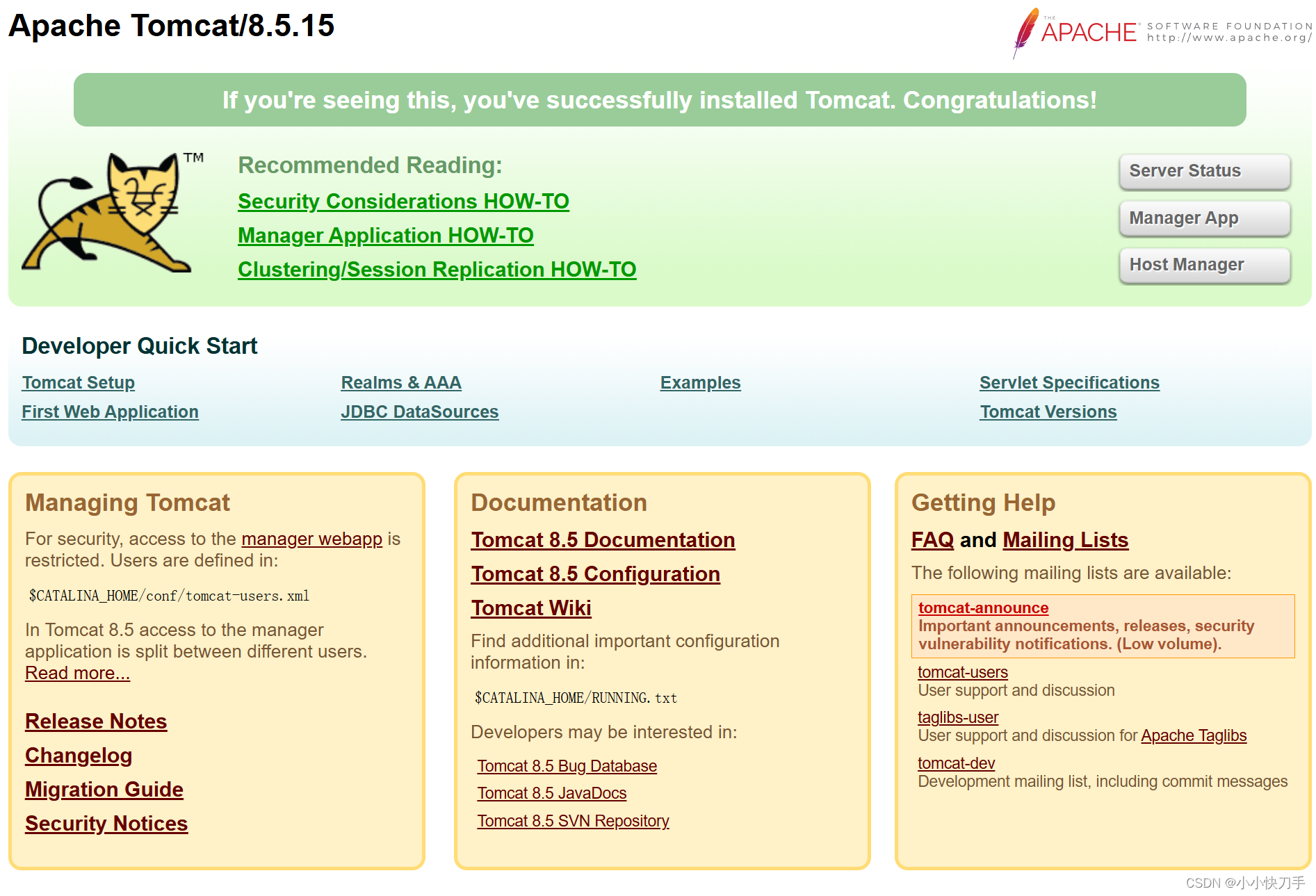This screenshot has width=1316, height=896.
Task: Open Servlet Specifications link
Action: point(1070,383)
